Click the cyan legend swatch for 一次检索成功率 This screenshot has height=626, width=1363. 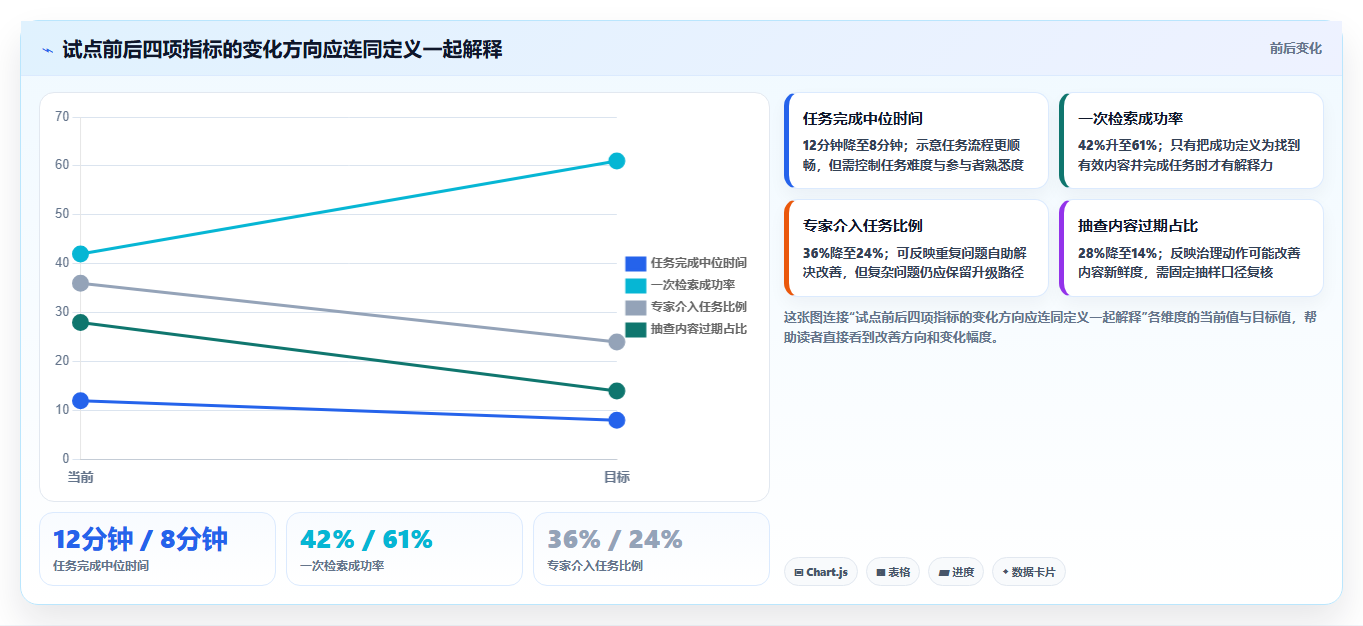point(636,285)
